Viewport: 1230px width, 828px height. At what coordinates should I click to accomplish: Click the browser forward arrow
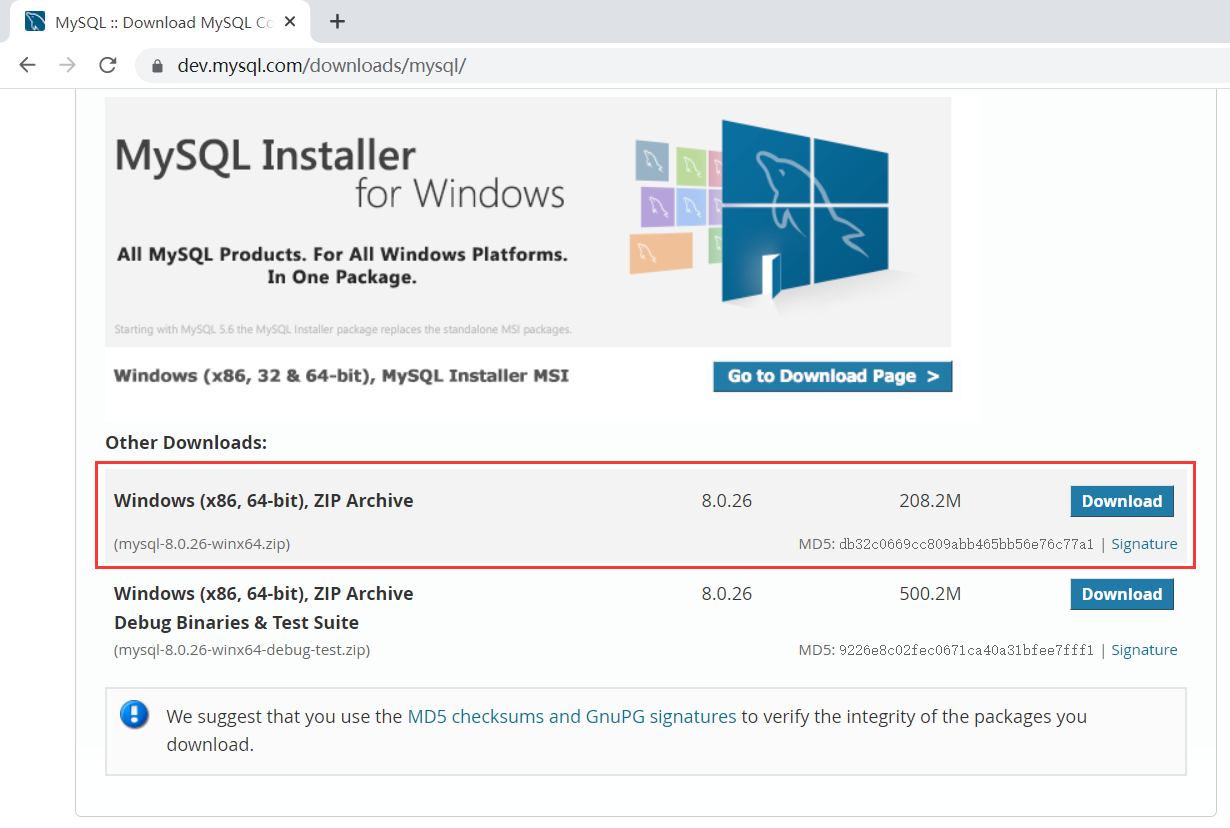point(67,65)
